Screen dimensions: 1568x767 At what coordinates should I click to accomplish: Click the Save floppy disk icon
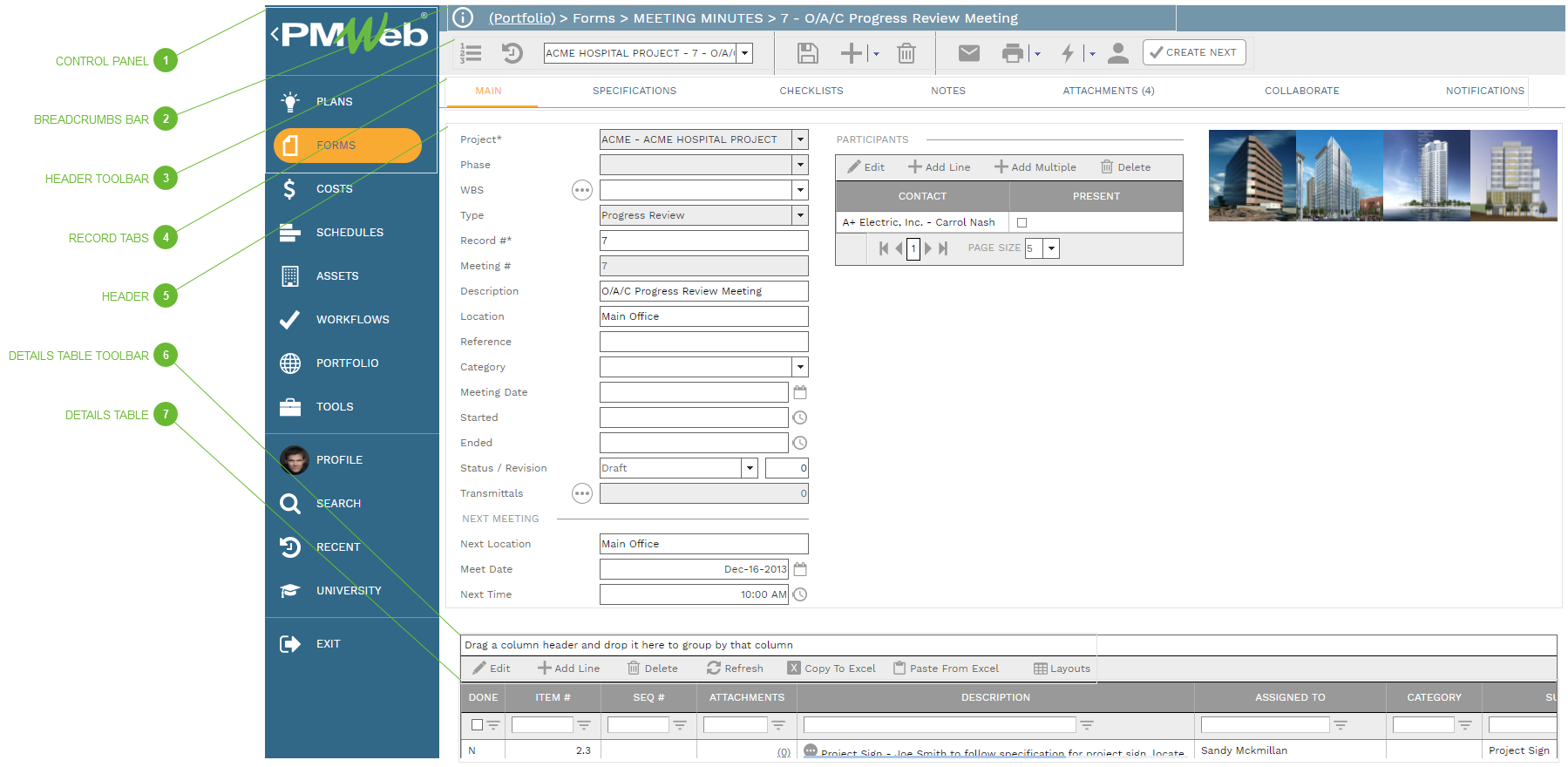tap(807, 53)
